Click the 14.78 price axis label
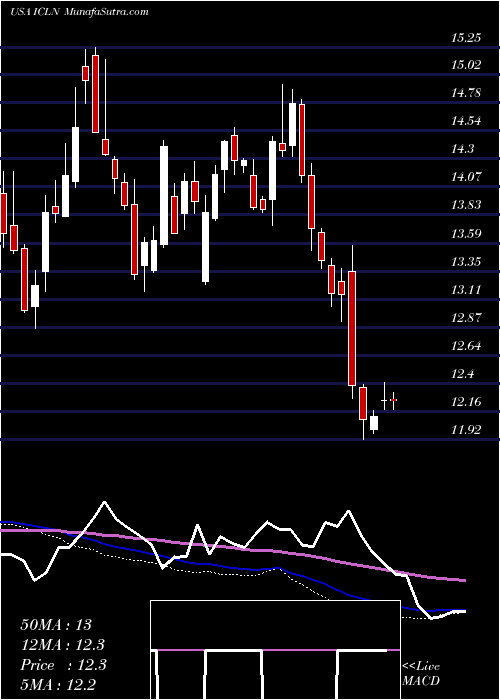The width and height of the screenshot is (500, 700). 466,93
